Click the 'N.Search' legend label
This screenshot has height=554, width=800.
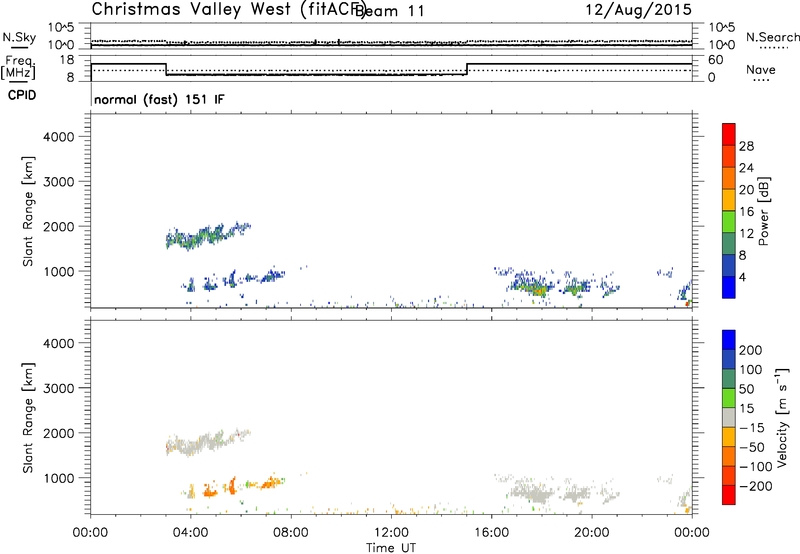772,37
